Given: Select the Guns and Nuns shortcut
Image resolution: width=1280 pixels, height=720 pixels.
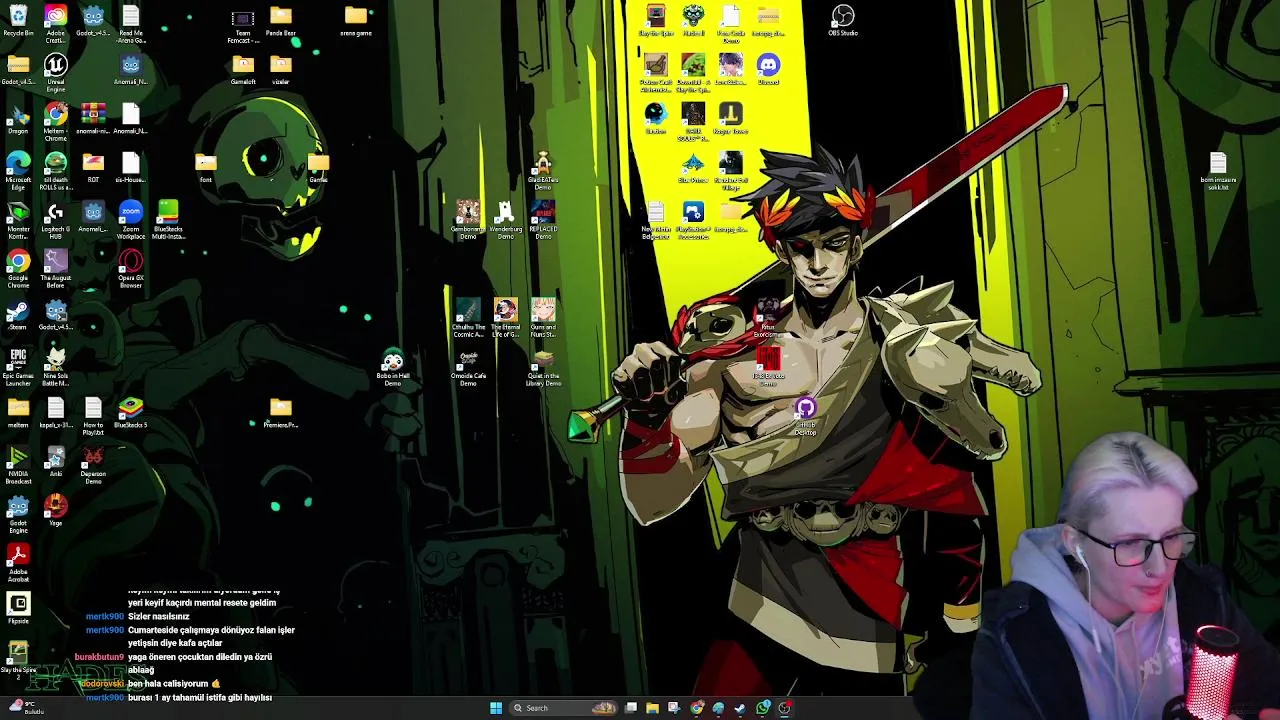Looking at the screenshot, I should click(543, 317).
